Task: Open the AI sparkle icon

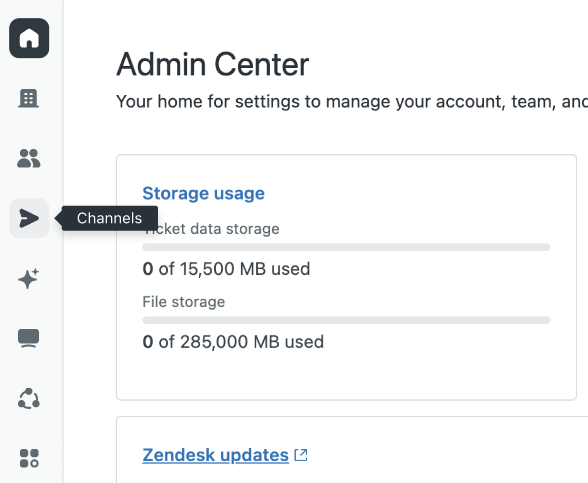Action: 29,278
